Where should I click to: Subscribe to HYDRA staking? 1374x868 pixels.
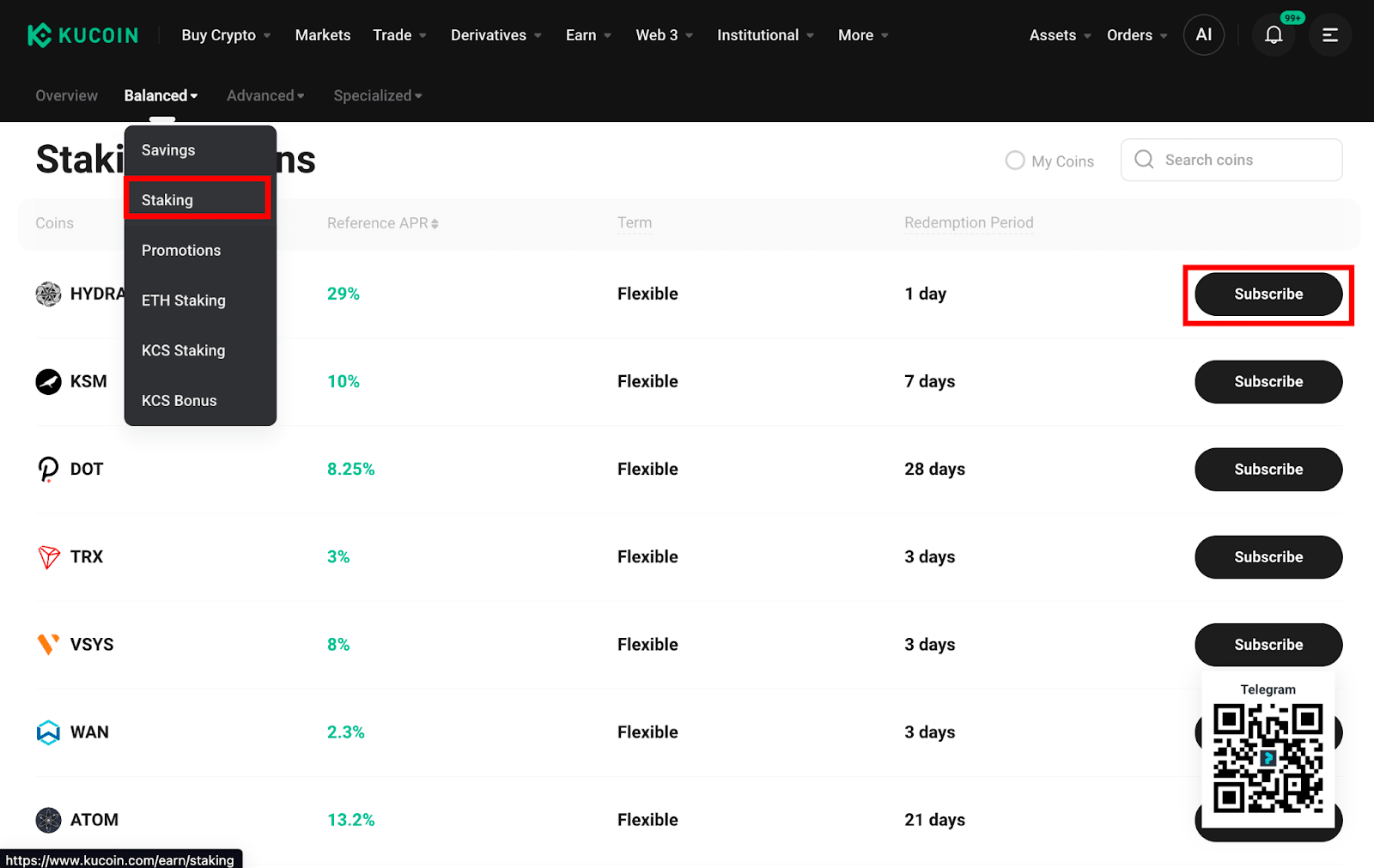(1268, 294)
